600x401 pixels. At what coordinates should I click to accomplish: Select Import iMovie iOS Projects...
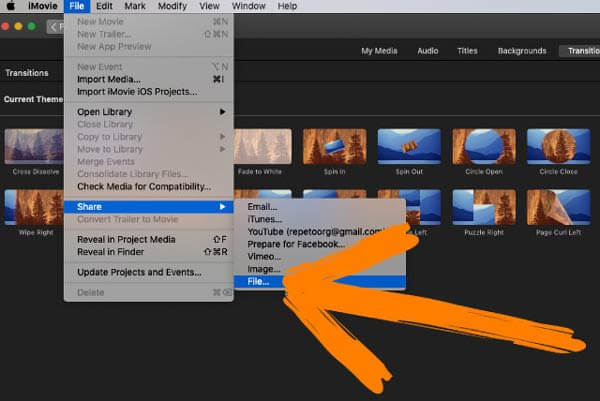click(x=148, y=92)
